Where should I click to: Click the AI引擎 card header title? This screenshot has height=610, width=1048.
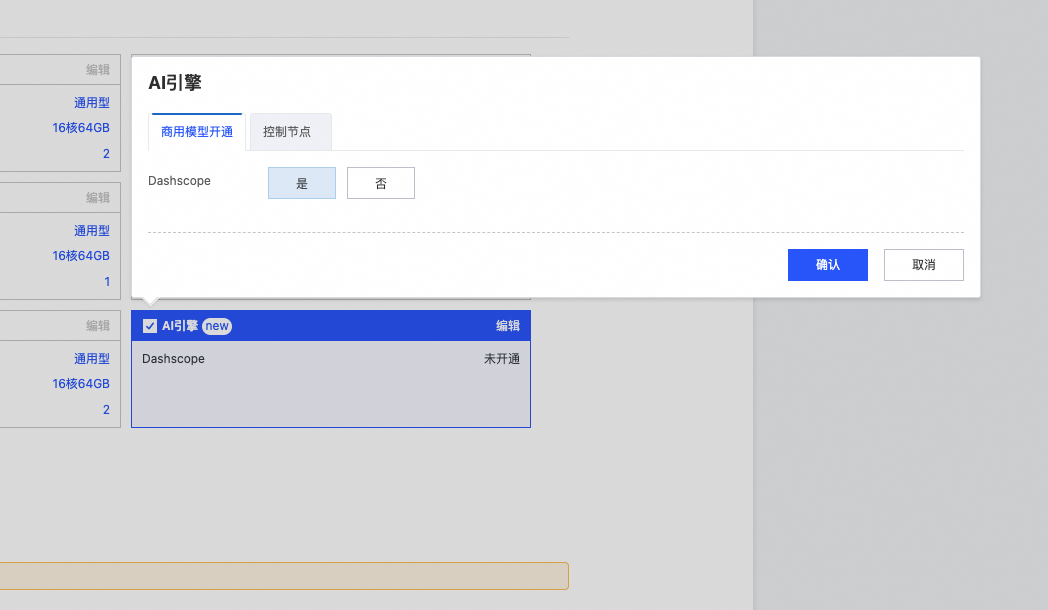coord(180,326)
